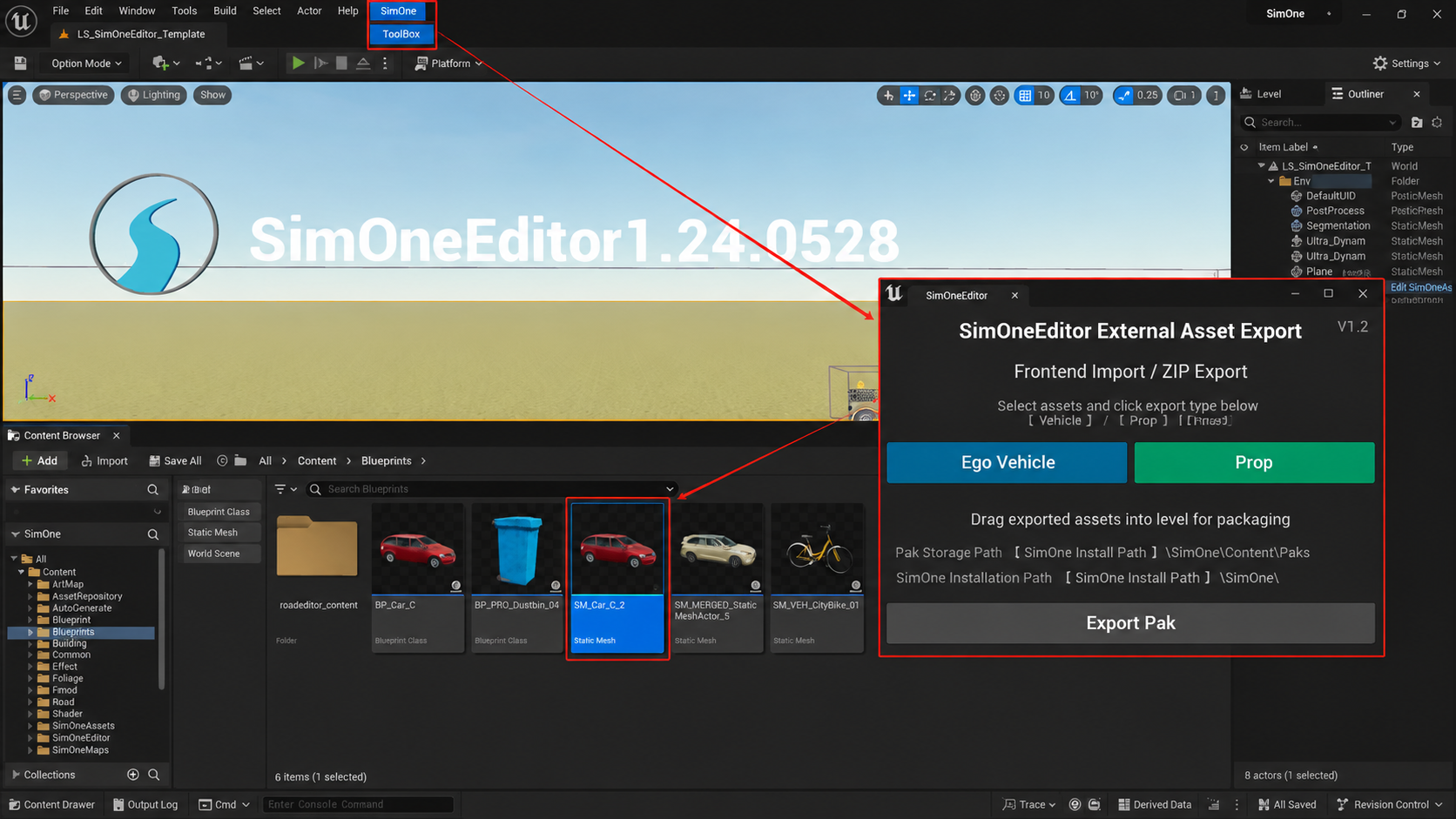Click the Ego Vehicle export button
The height and width of the screenshot is (819, 1456).
[x=1007, y=462]
